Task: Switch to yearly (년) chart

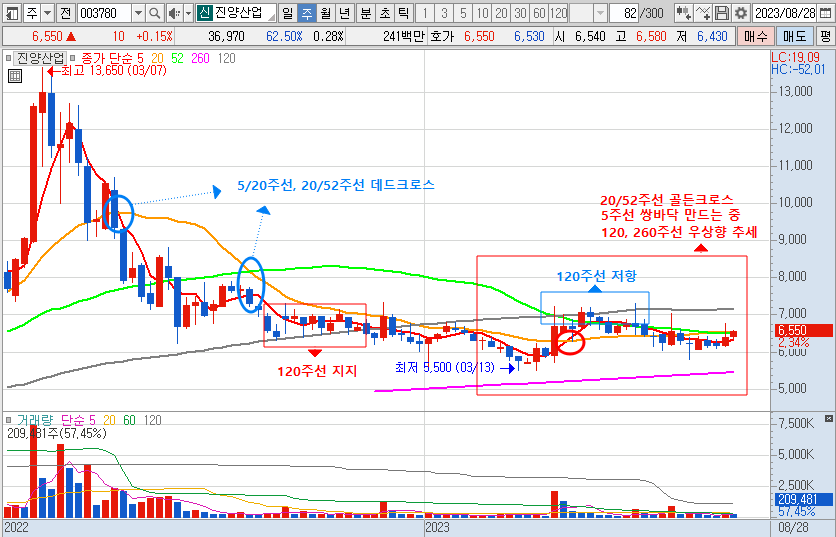Action: (x=345, y=13)
